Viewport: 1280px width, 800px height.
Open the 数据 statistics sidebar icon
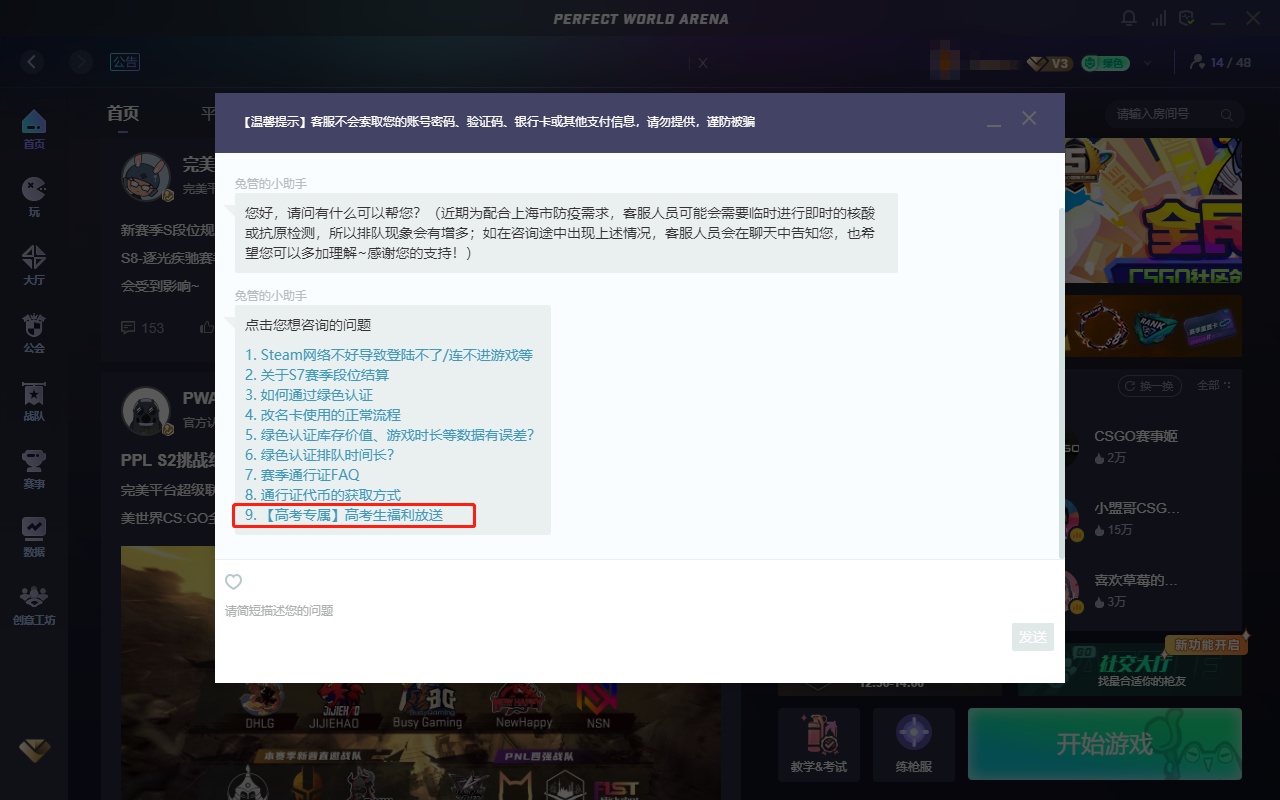[x=34, y=537]
